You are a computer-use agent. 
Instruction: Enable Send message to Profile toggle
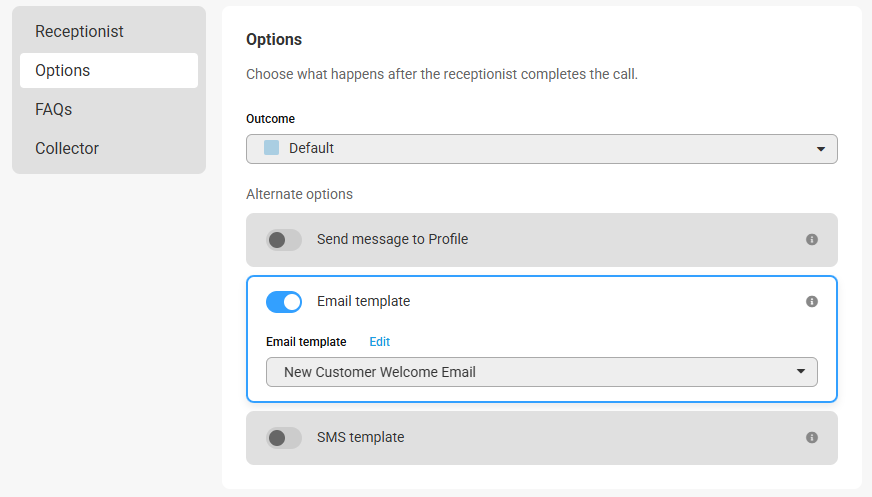pyautogui.click(x=284, y=240)
